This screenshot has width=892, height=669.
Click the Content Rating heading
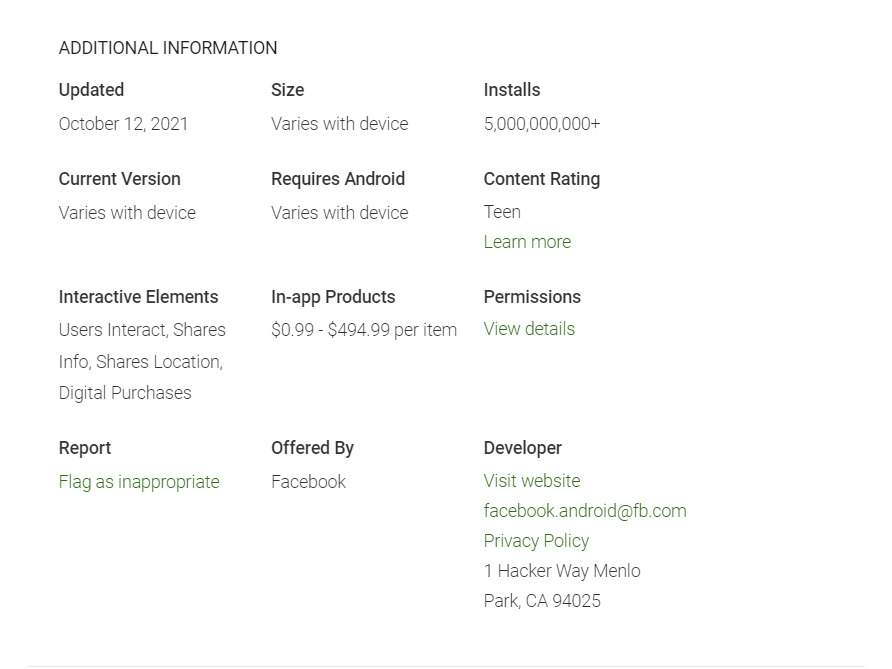tap(542, 179)
